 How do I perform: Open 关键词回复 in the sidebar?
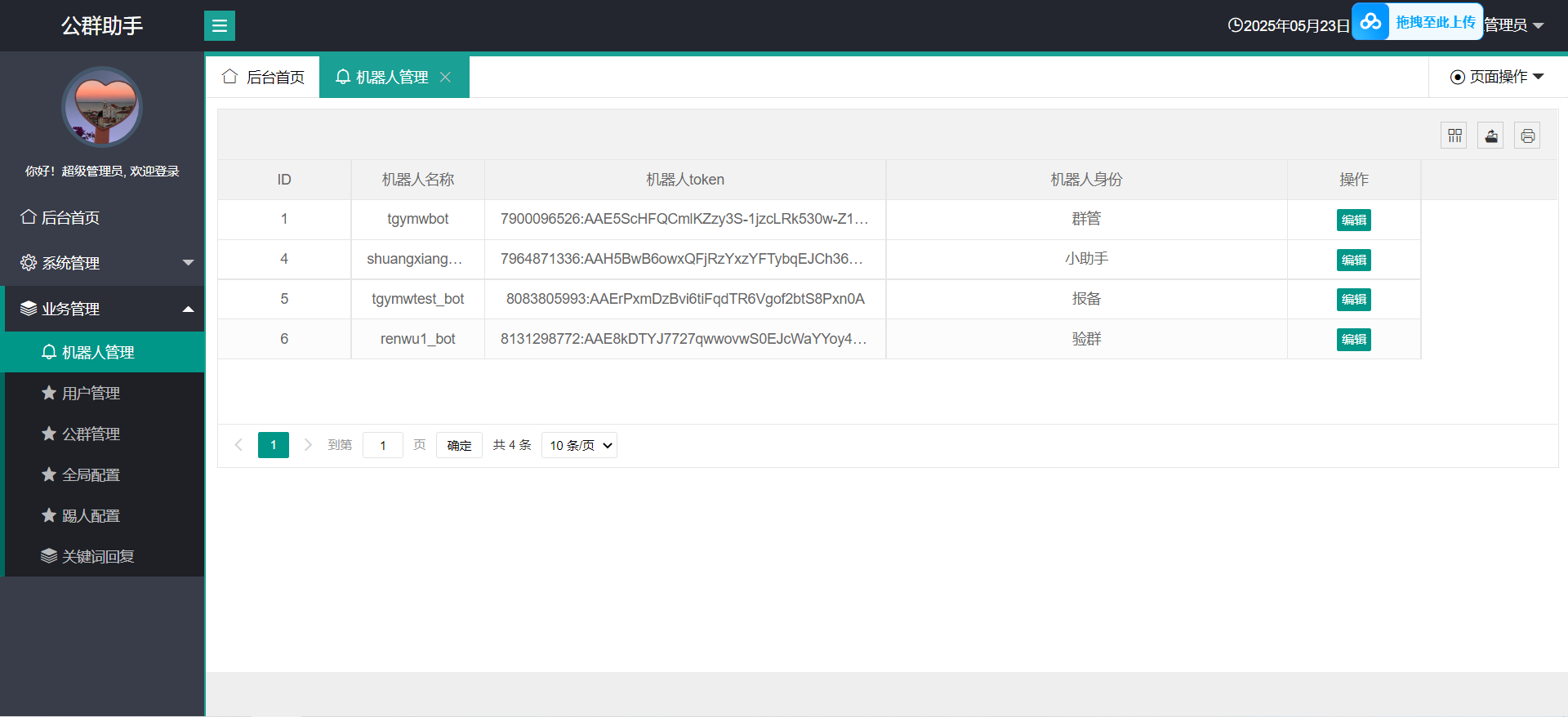click(98, 557)
